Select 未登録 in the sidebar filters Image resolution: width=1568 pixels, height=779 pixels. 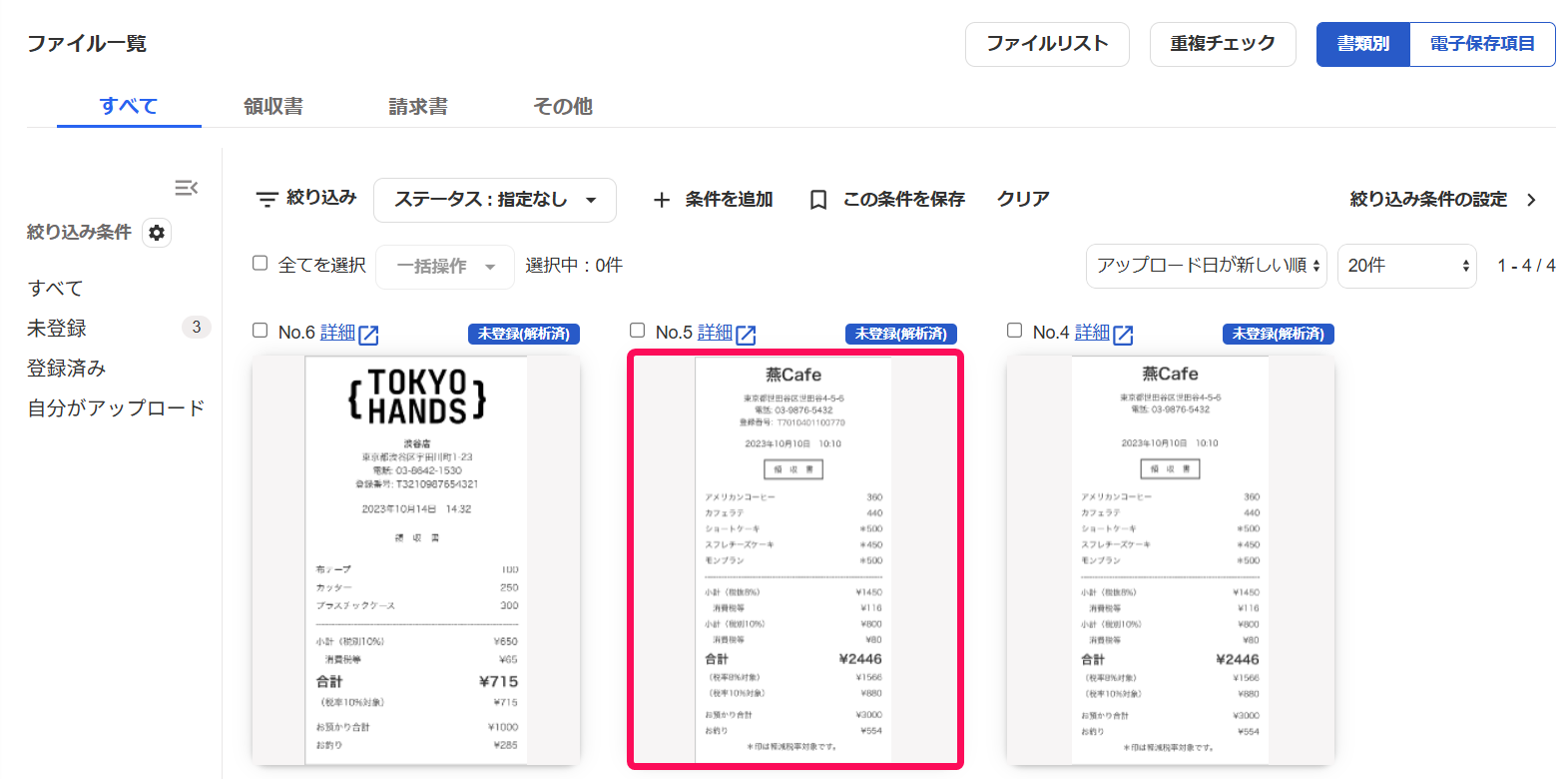[57, 328]
